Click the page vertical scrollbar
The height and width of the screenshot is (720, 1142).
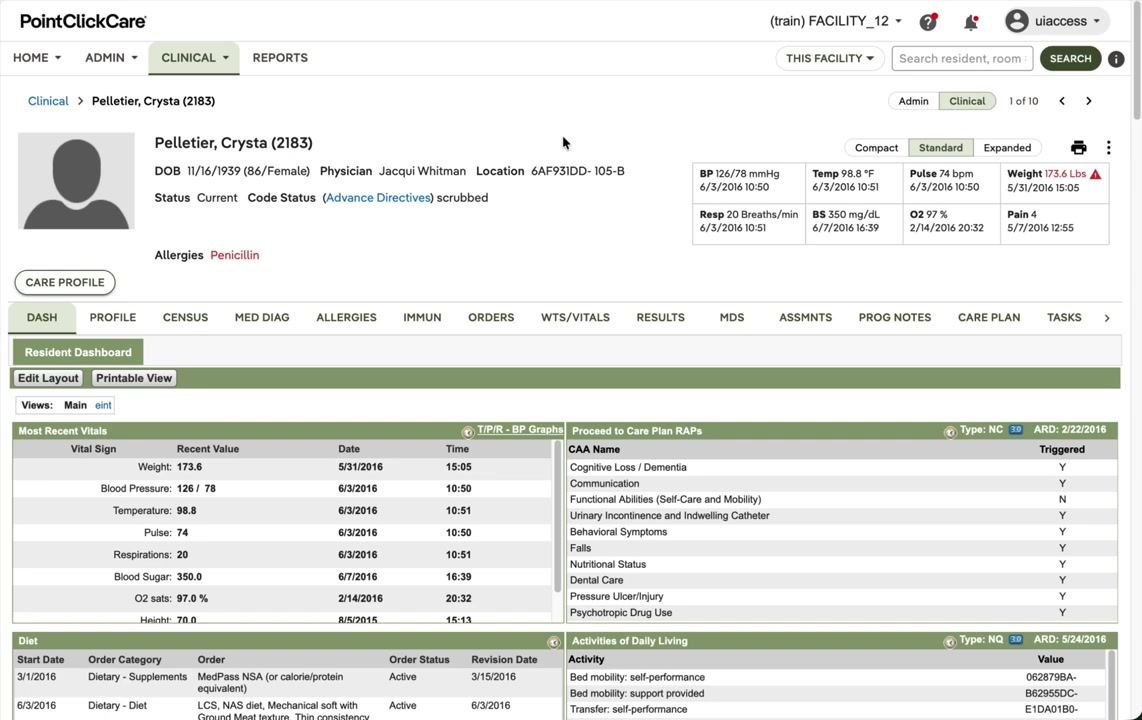pyautogui.click(x=1137, y=62)
